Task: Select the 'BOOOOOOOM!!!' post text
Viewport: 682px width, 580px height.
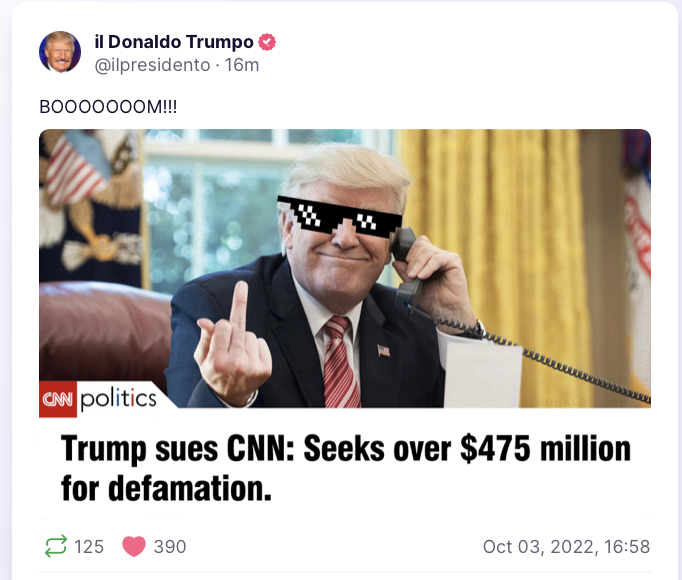Action: pyautogui.click(x=108, y=107)
